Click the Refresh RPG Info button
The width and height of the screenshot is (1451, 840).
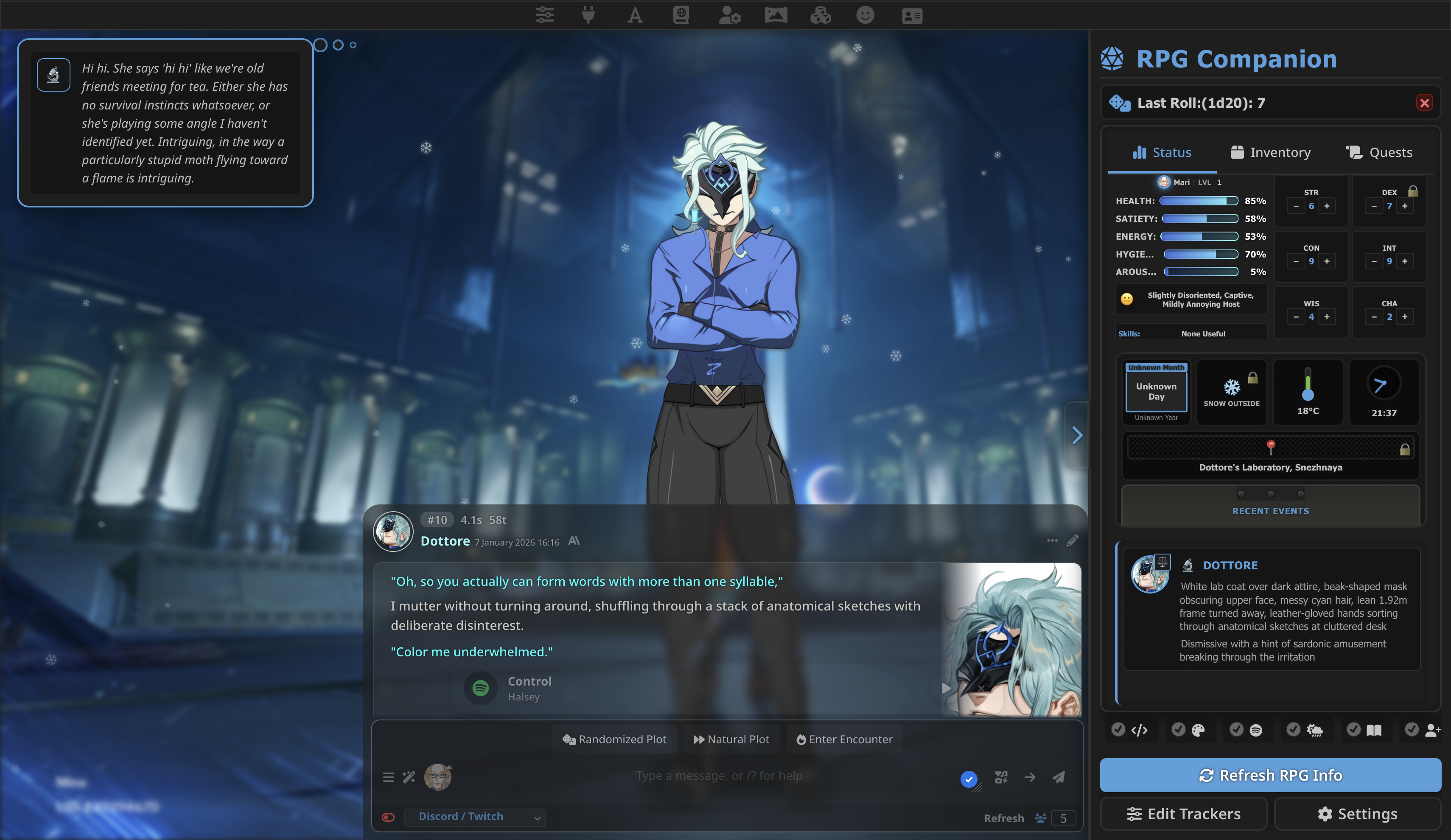tap(1270, 775)
